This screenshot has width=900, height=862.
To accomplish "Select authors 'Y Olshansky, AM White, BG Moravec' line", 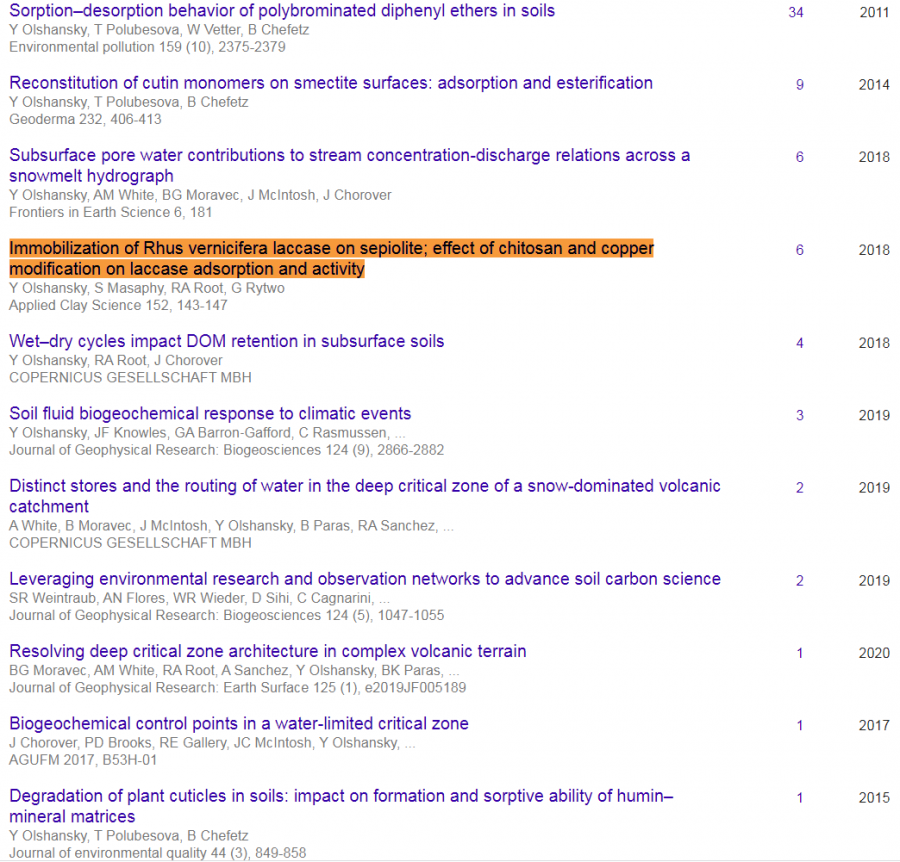I will [x=200, y=195].
